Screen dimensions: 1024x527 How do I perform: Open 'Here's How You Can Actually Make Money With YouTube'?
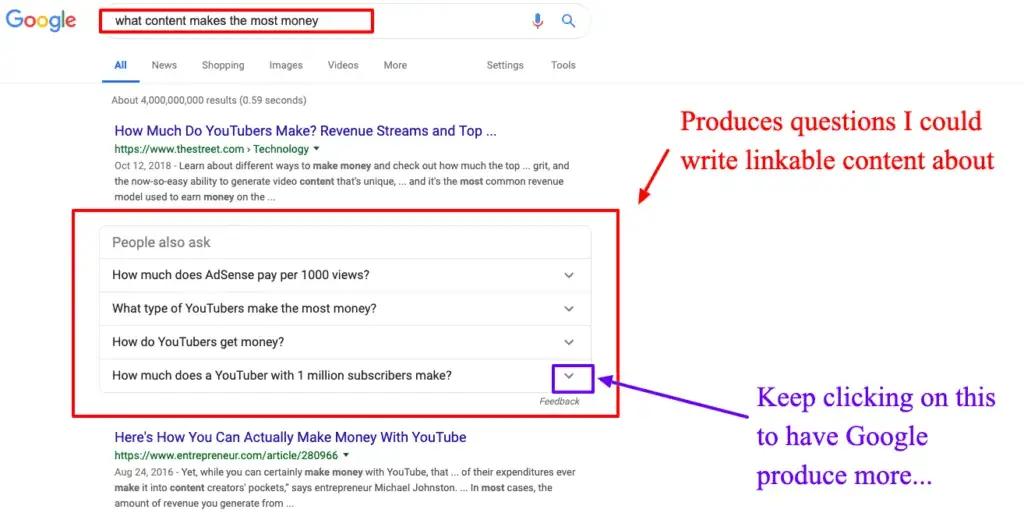click(290, 438)
